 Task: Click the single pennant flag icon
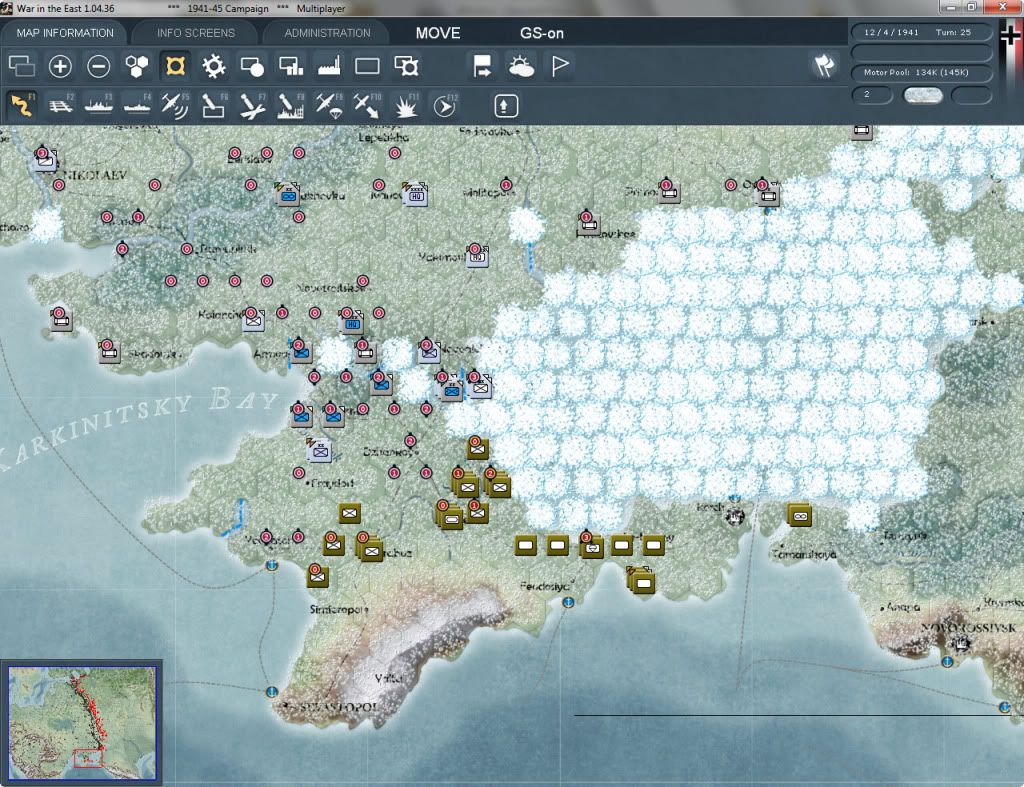click(x=560, y=66)
